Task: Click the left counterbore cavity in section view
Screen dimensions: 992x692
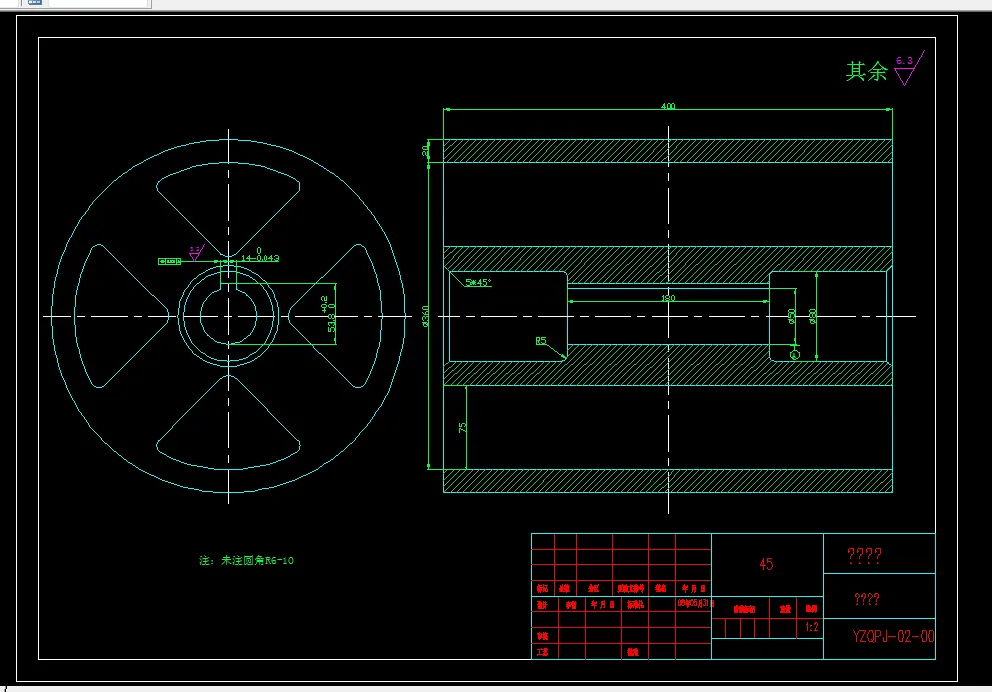Action: pos(508,316)
